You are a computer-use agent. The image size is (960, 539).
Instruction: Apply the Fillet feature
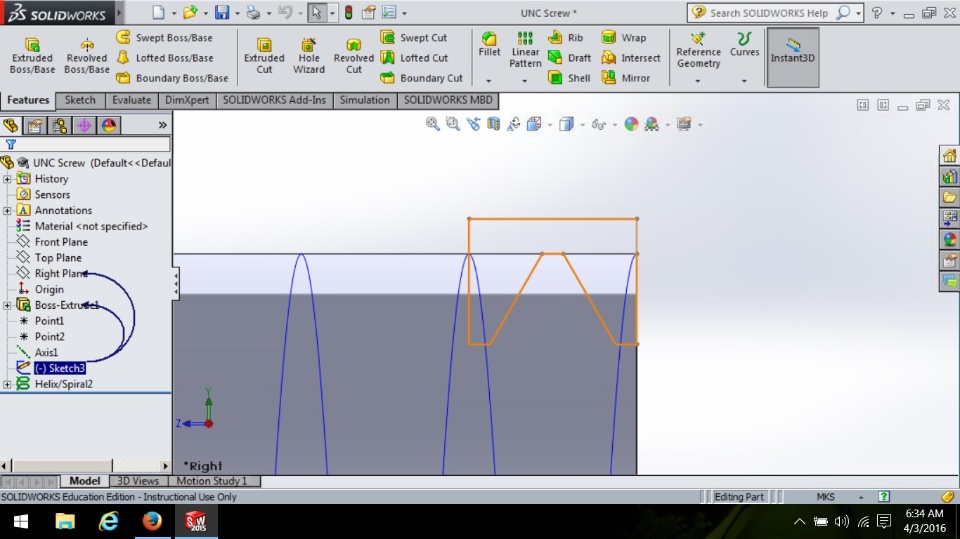489,44
